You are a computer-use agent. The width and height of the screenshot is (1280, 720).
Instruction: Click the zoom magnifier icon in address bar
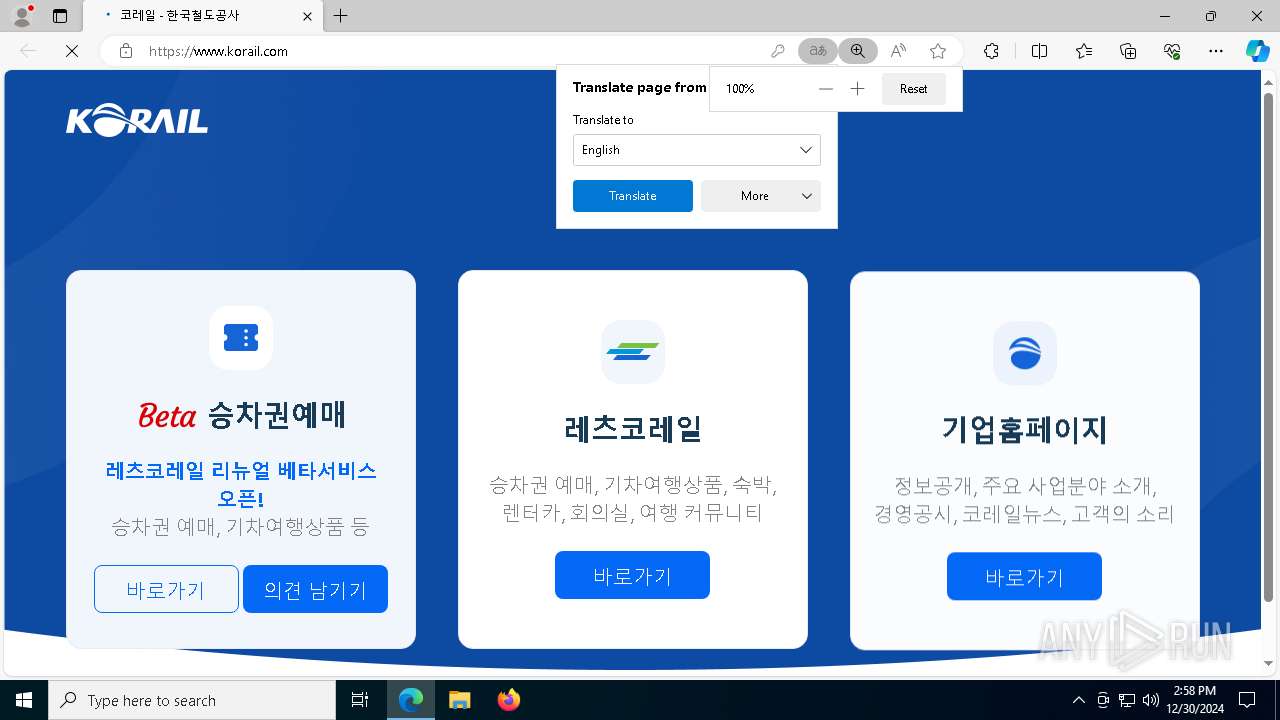858,51
